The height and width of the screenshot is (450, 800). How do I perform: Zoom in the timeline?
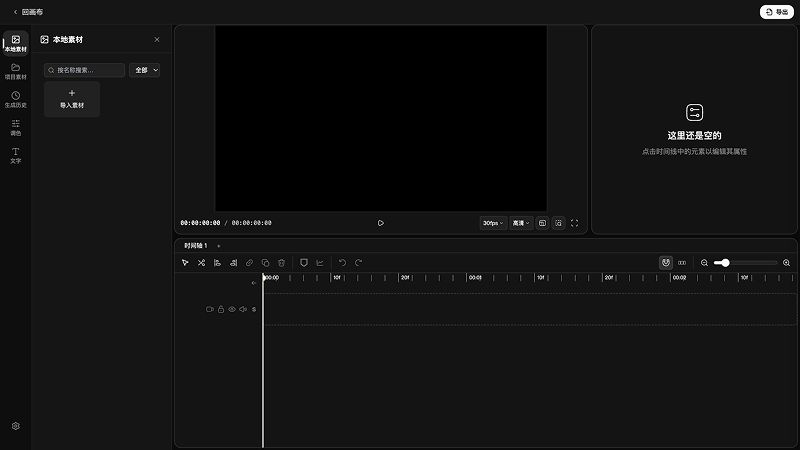(786, 263)
